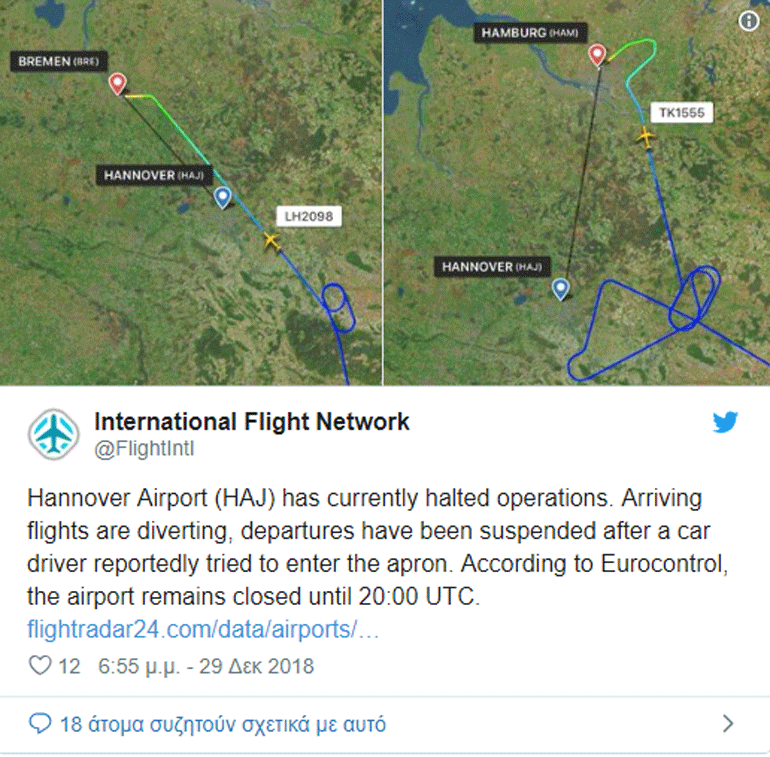Viewport: 770px width, 757px height.
Task: Click the red Hamburg map pin
Action: click(x=597, y=54)
